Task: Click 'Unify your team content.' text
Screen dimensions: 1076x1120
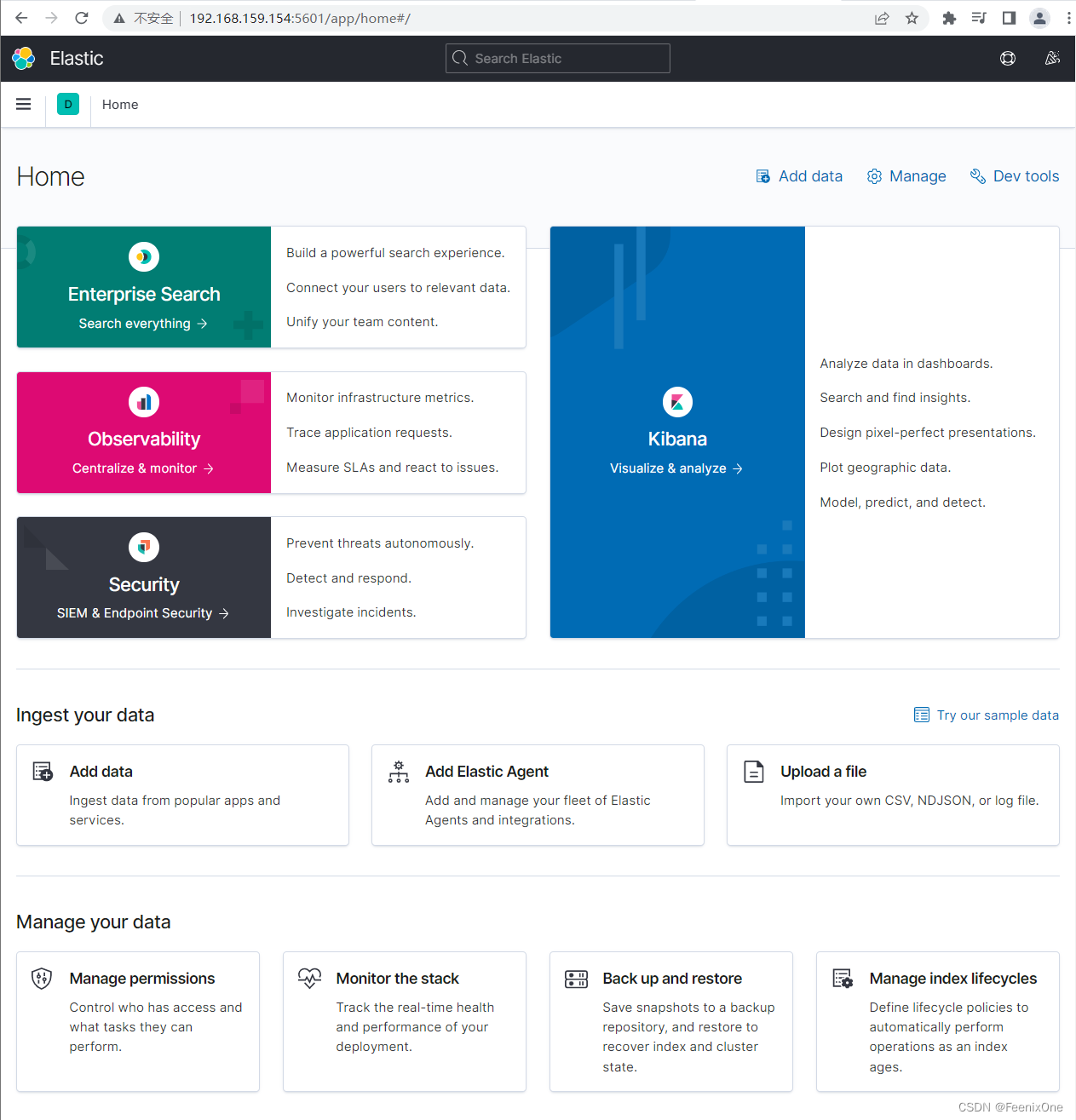Action: (362, 322)
